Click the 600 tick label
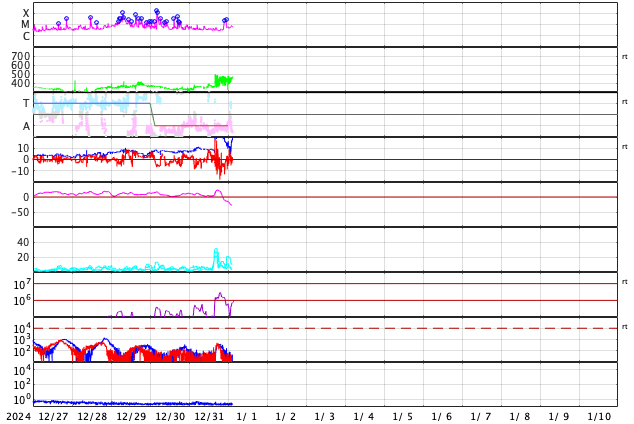Image resolution: width=634 pixels, height=424 pixels. pos(21,65)
